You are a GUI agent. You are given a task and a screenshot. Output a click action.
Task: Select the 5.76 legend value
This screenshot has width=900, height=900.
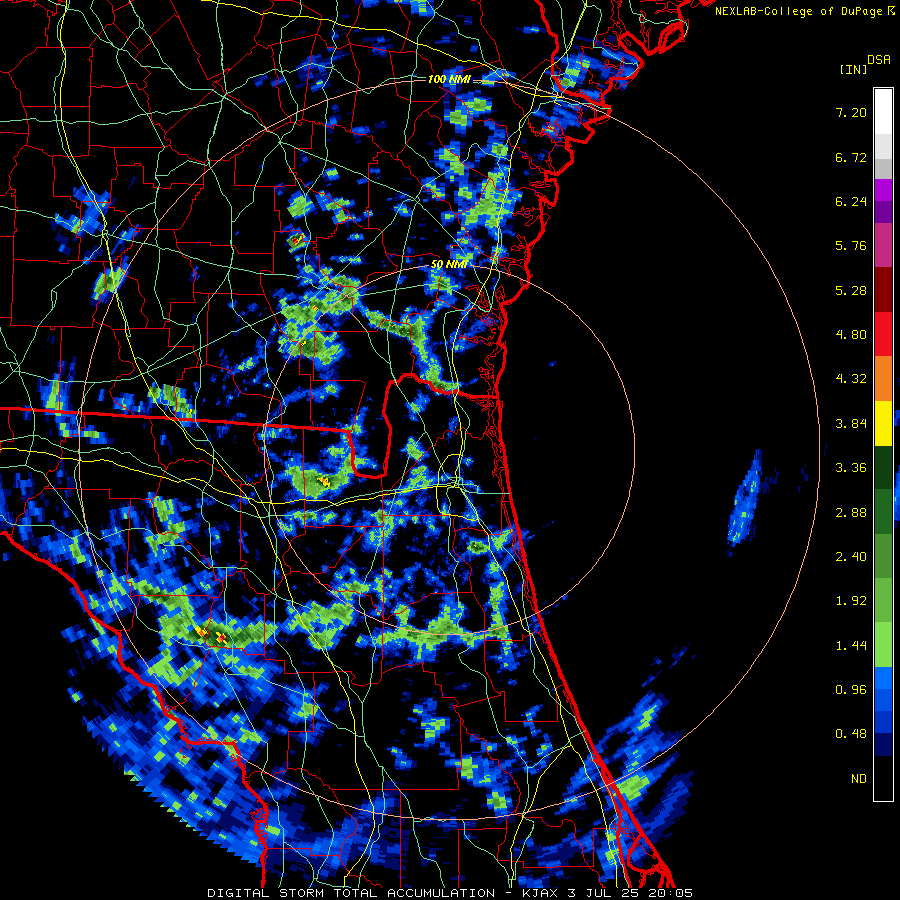pyautogui.click(x=851, y=246)
